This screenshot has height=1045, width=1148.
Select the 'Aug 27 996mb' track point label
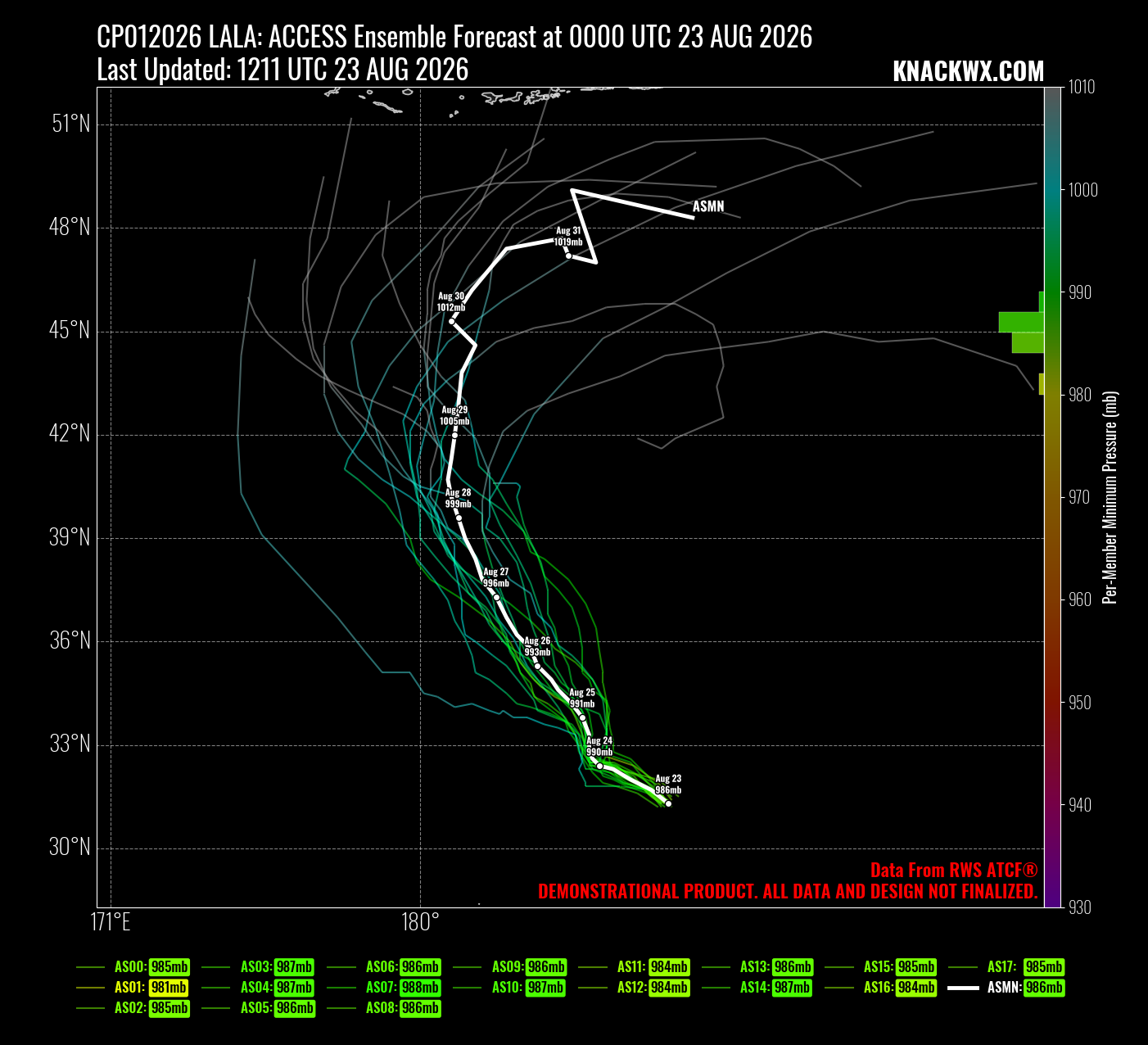tap(496, 578)
